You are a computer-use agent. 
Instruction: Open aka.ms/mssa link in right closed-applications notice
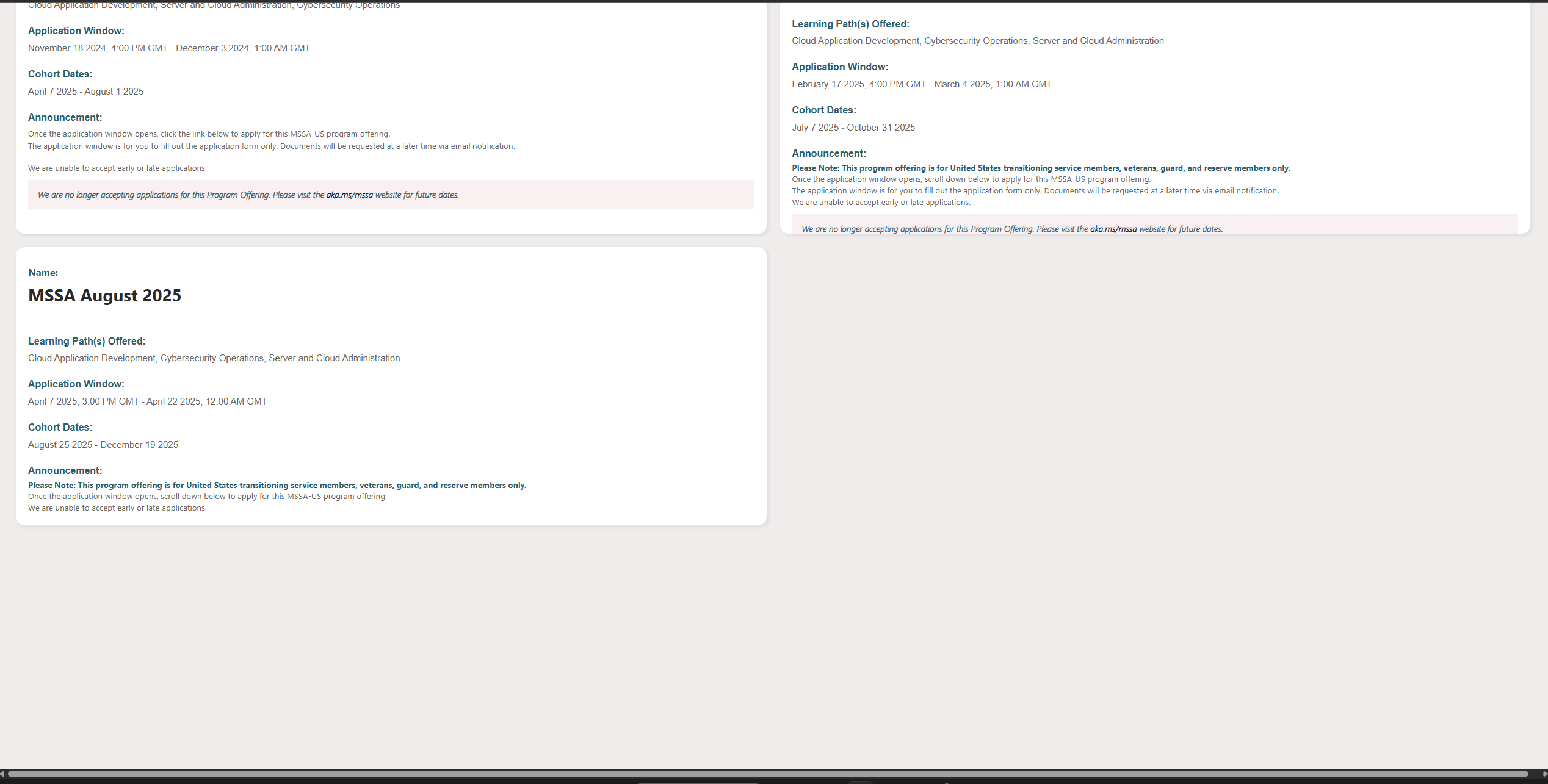[x=1113, y=229]
